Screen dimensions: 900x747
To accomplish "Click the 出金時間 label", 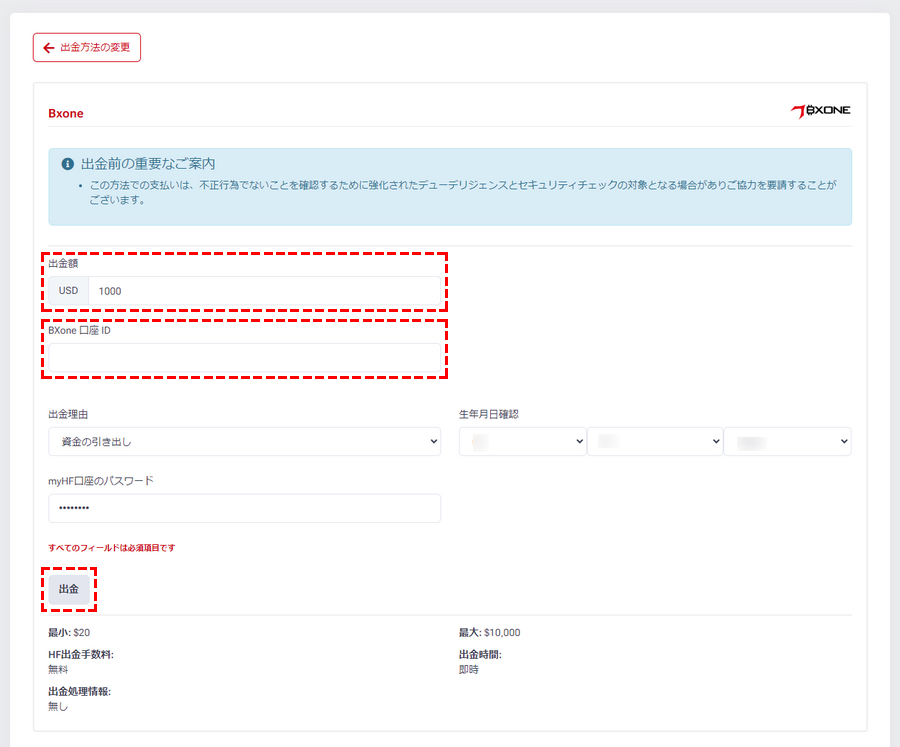I will click(x=480, y=655).
